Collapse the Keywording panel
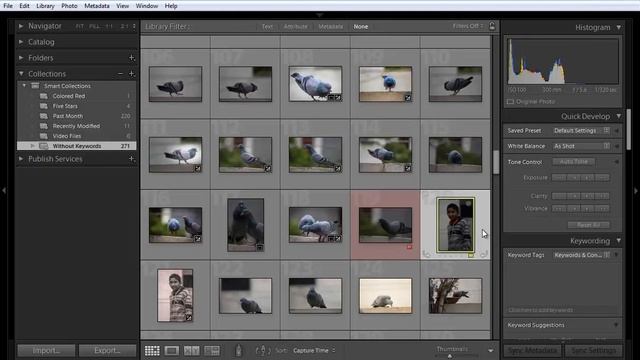Screen dimensions: 640x360 (619, 241)
